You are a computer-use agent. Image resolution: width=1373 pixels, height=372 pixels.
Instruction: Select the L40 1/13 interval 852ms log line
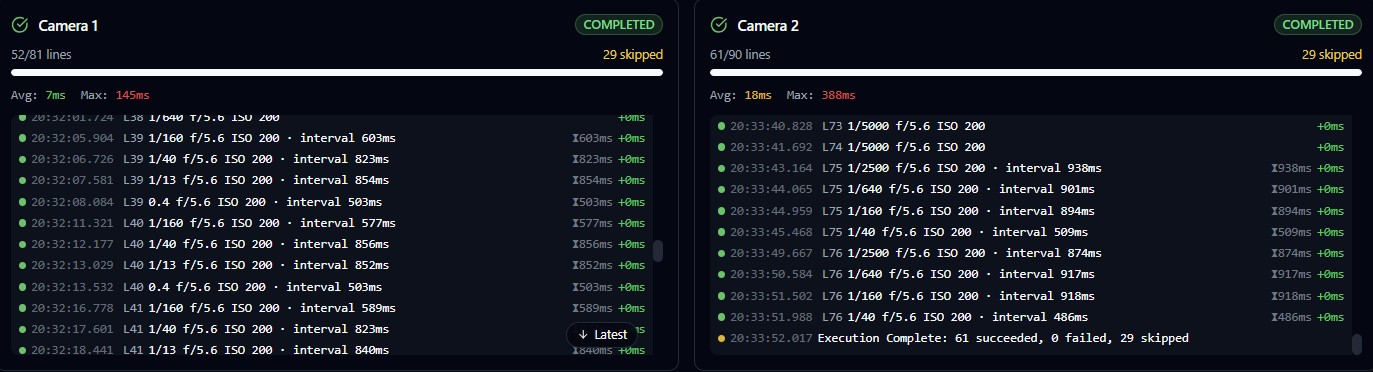click(332, 265)
